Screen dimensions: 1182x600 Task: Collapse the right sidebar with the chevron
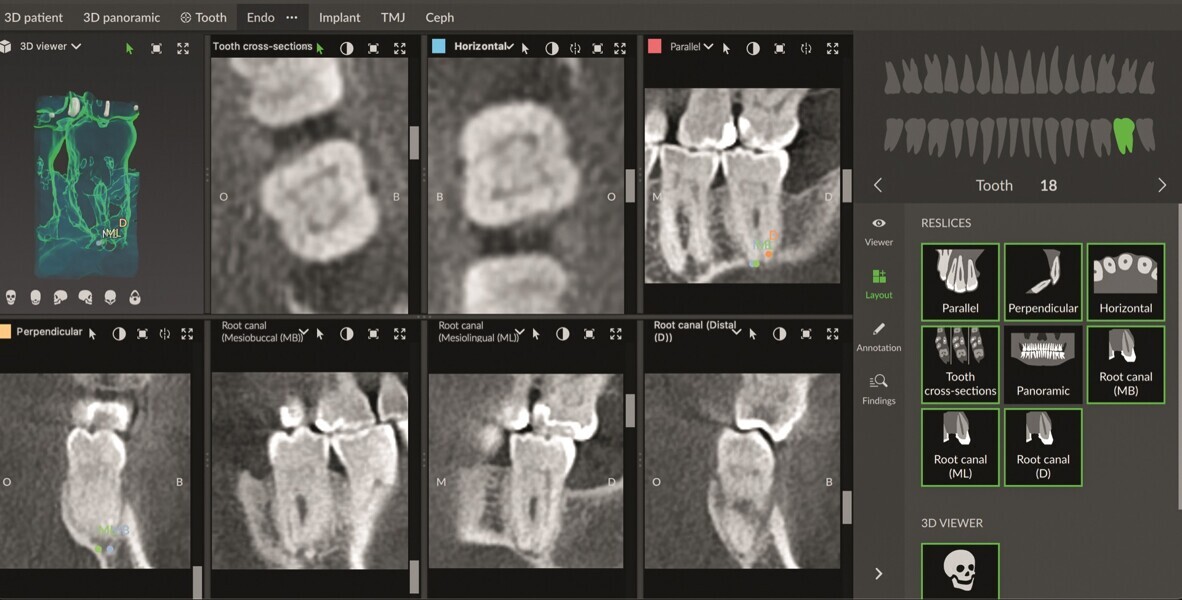(x=878, y=573)
